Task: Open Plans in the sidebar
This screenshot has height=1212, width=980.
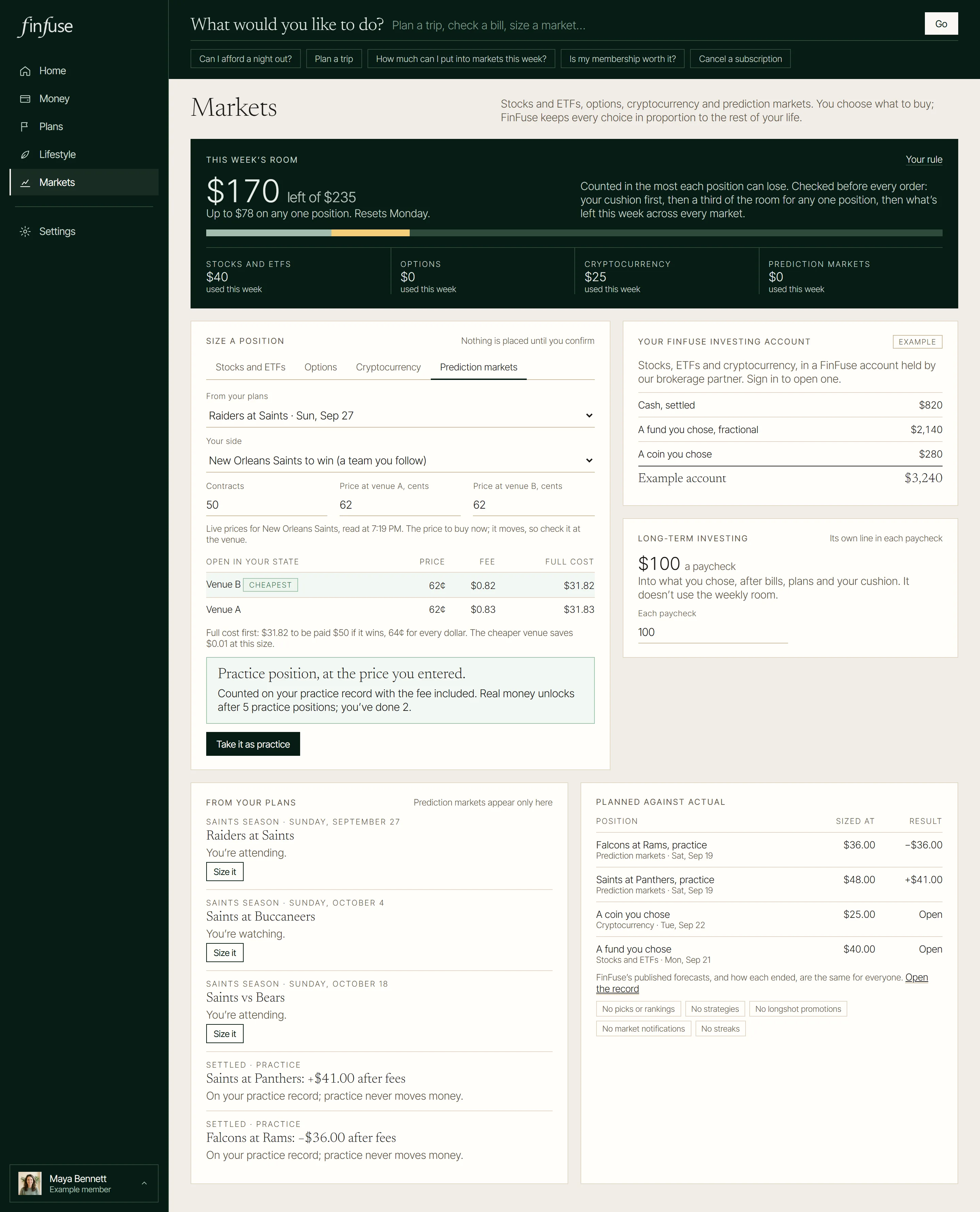Action: point(84,127)
